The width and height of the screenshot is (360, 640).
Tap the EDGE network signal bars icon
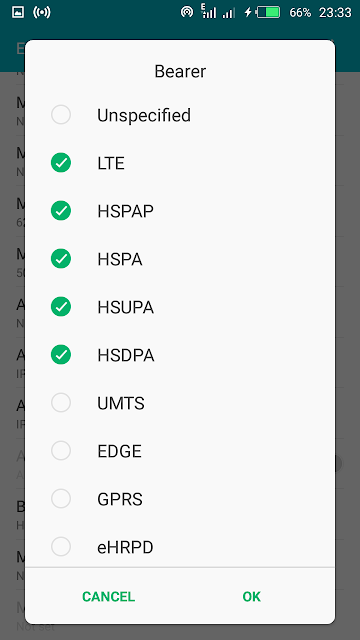coord(209,11)
